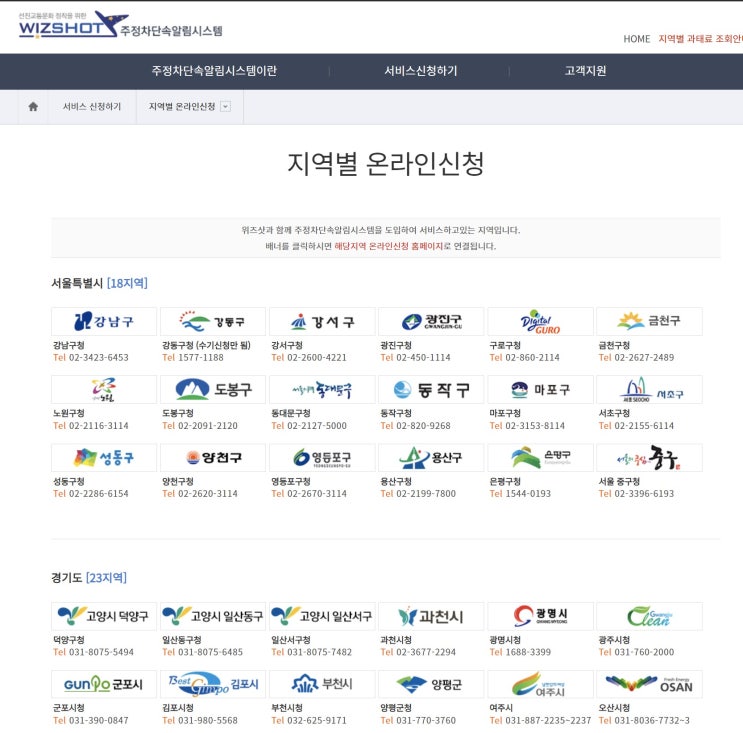This screenshot has height=733, width=743.
Task: Open 양평군 banner
Action: point(431,684)
